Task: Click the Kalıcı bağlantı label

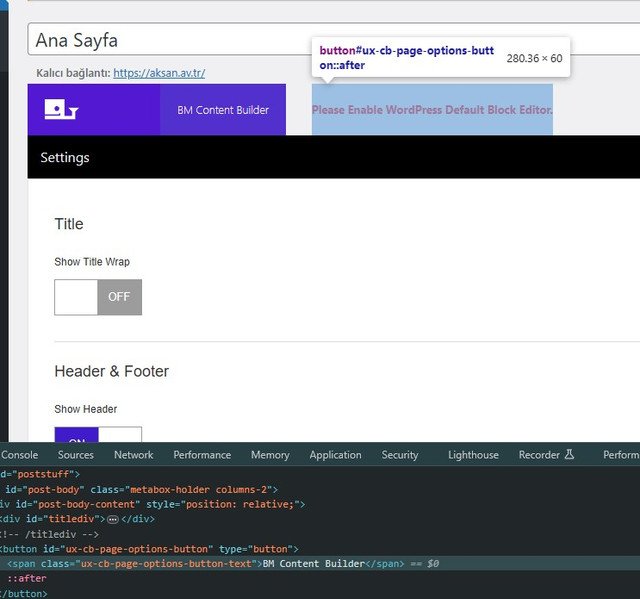Action: 73,73
